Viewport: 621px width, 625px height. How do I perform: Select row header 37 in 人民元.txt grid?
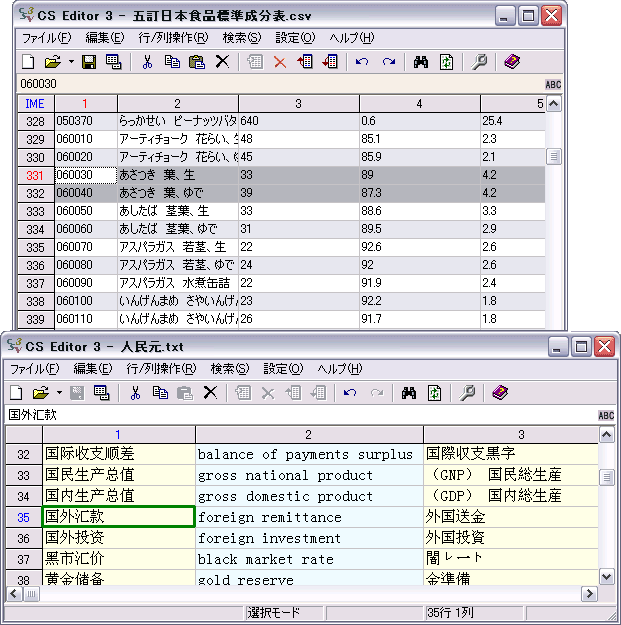point(24,559)
